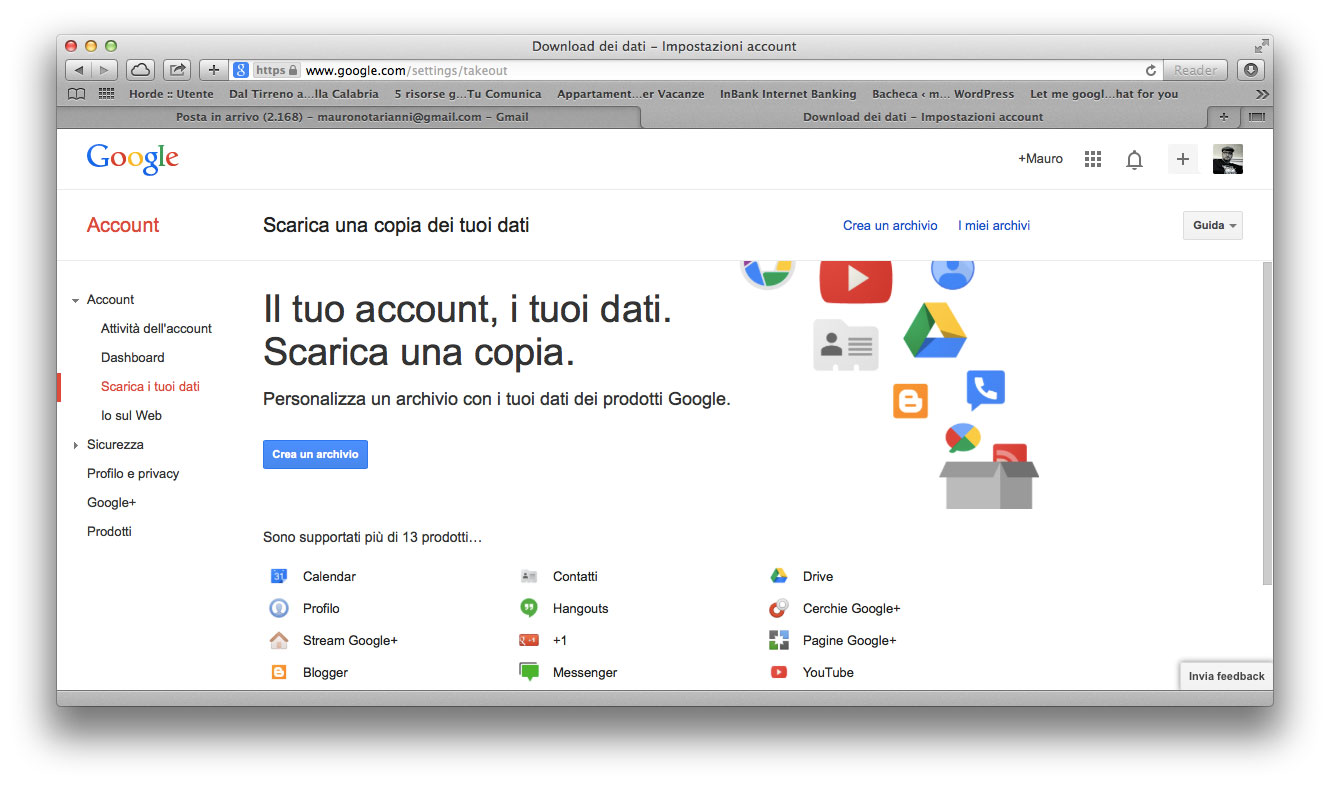Click the Drive product icon in list
Image resolution: width=1330 pixels, height=785 pixels.
779,576
